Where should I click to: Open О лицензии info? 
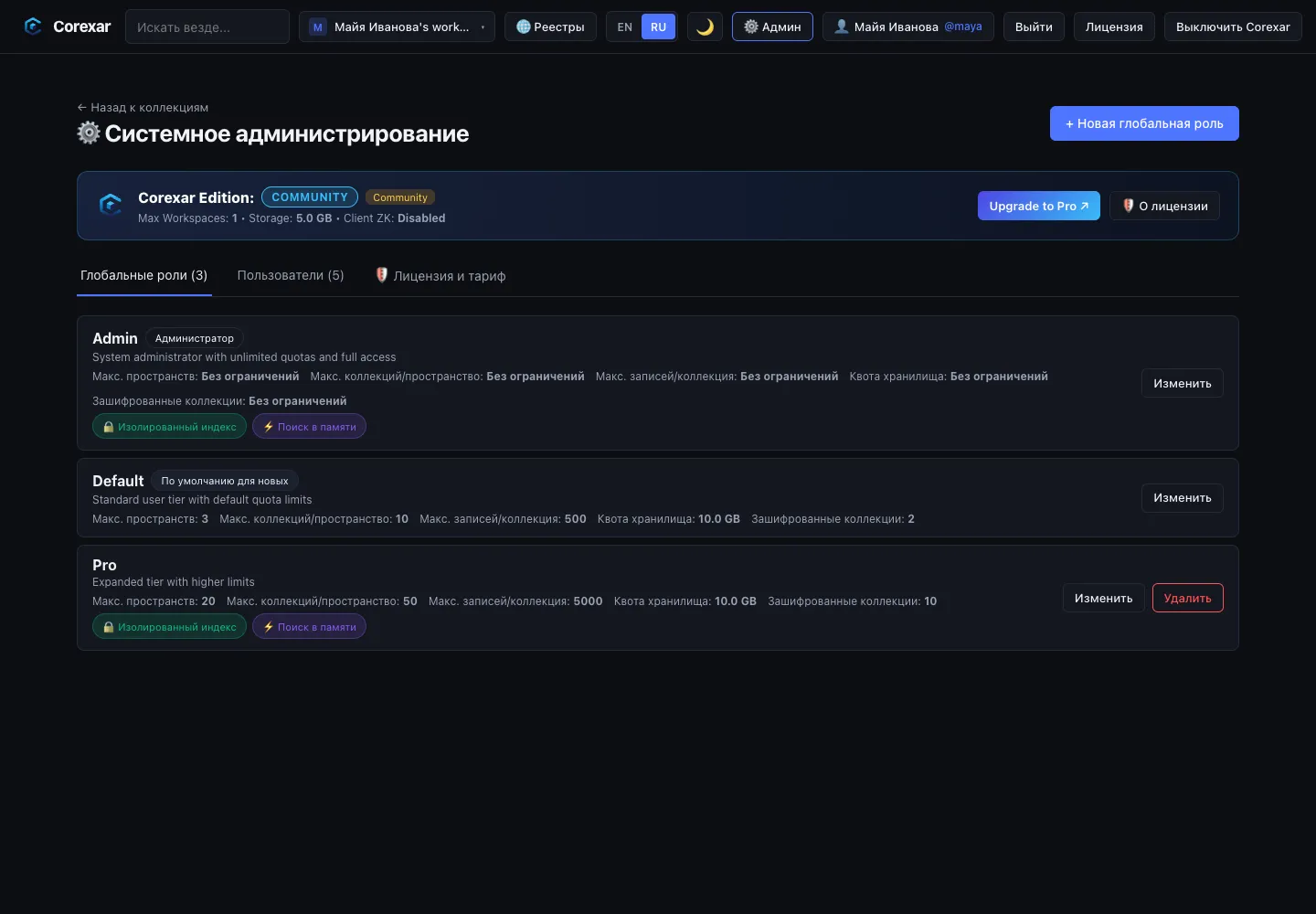coord(1164,206)
